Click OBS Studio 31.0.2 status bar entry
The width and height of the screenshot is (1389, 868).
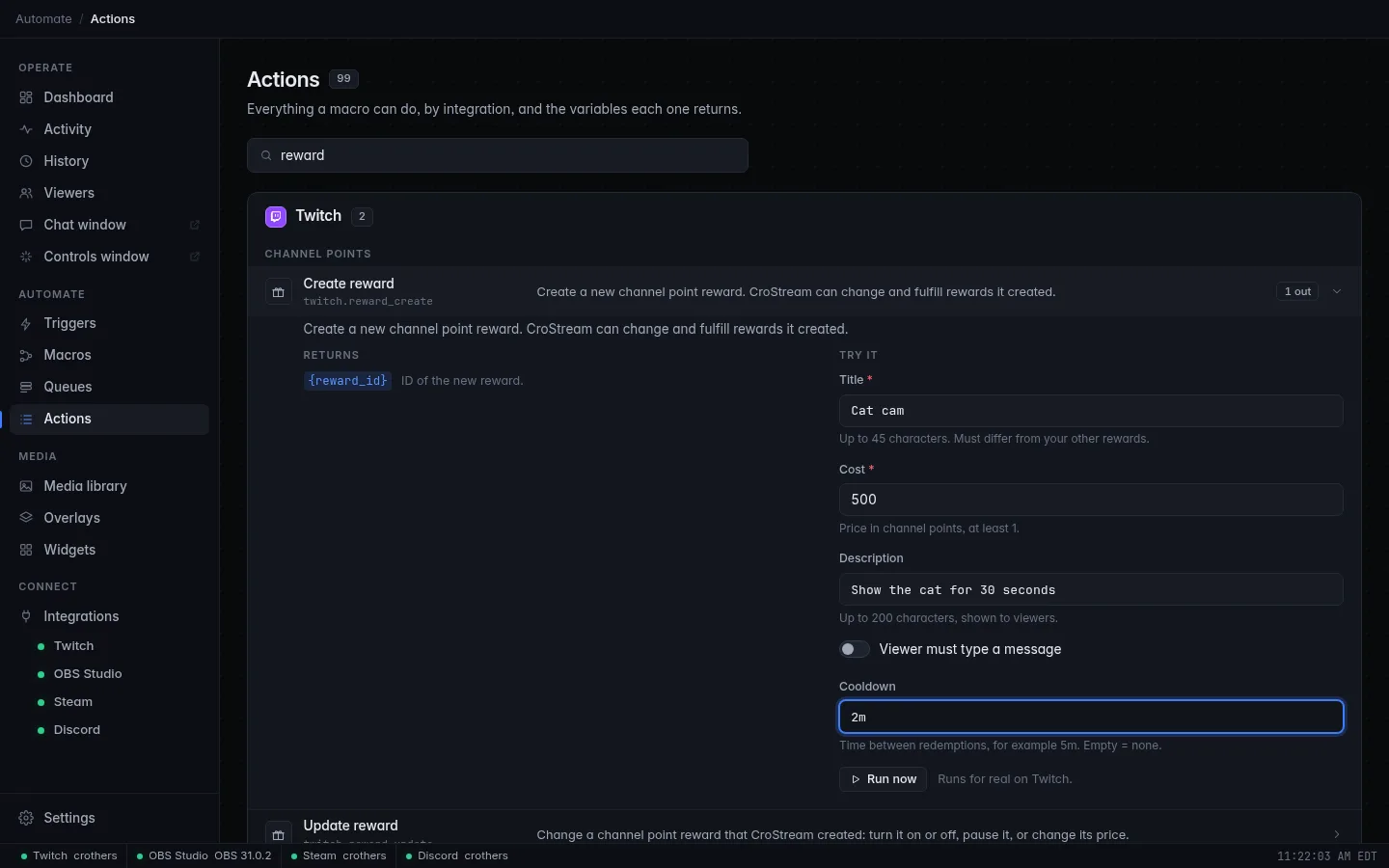pyautogui.click(x=204, y=855)
